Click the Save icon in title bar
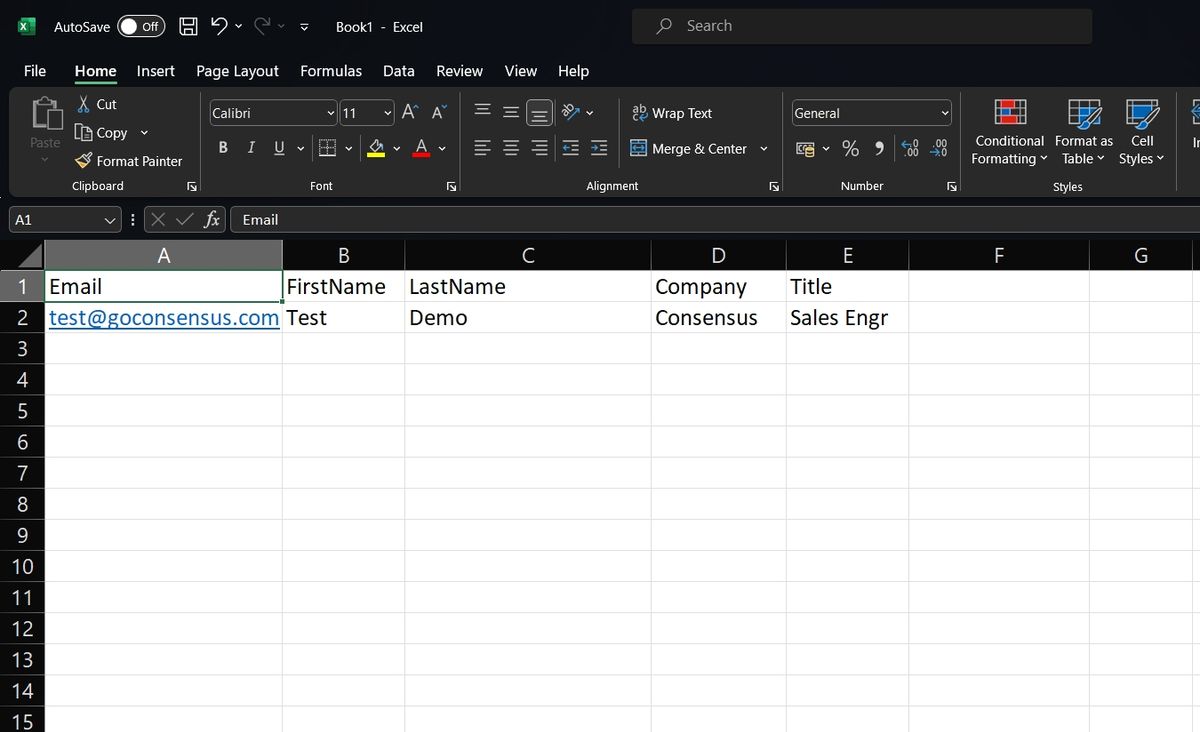 188,27
